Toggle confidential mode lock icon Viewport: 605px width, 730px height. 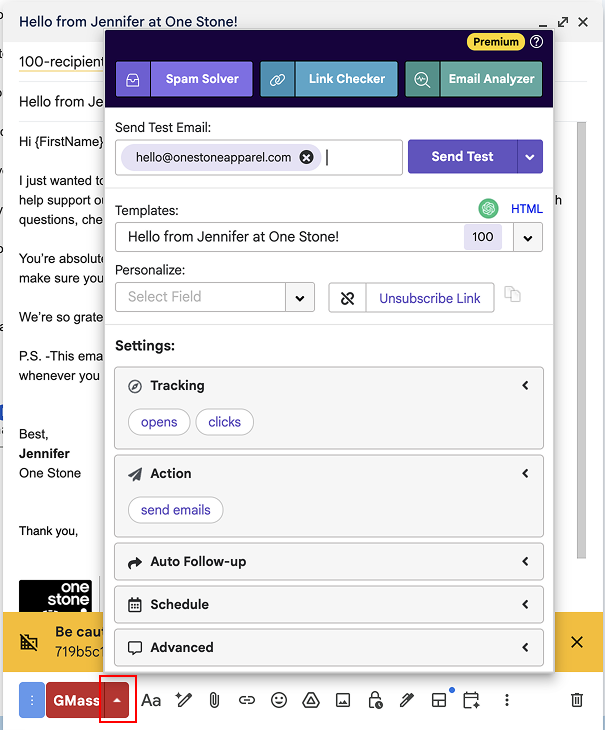tap(375, 700)
